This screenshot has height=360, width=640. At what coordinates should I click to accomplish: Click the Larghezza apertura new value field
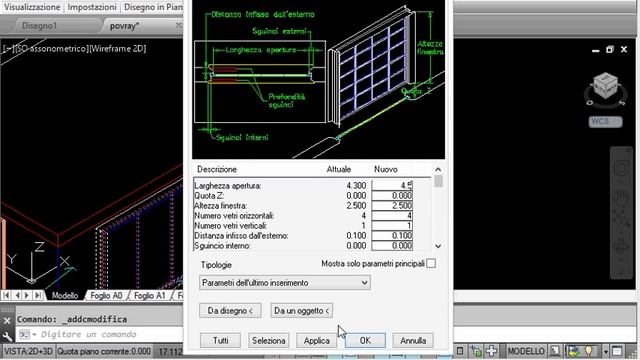click(x=392, y=185)
